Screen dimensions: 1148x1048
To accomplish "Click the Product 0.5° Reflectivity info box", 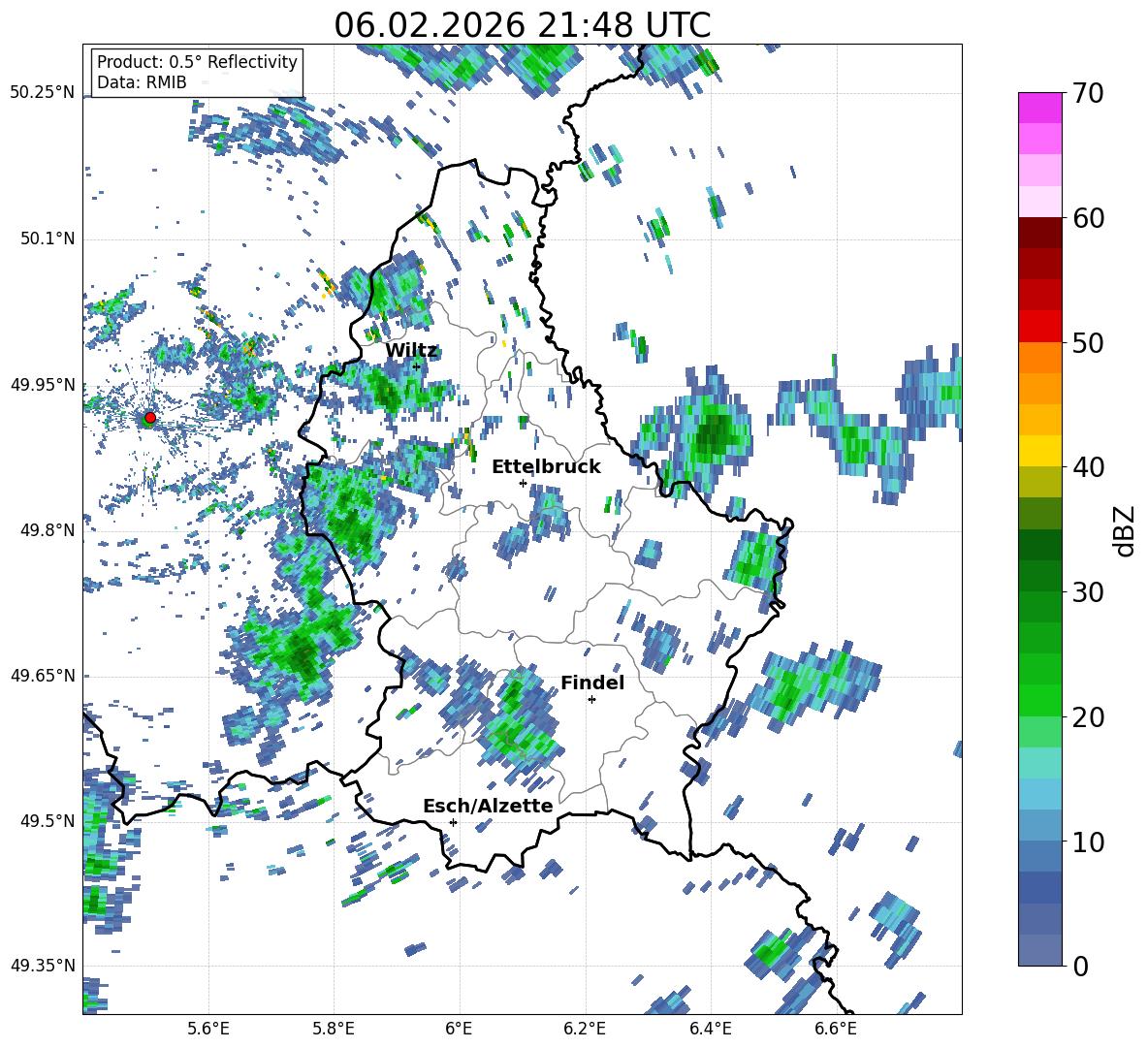I will 197,73.
